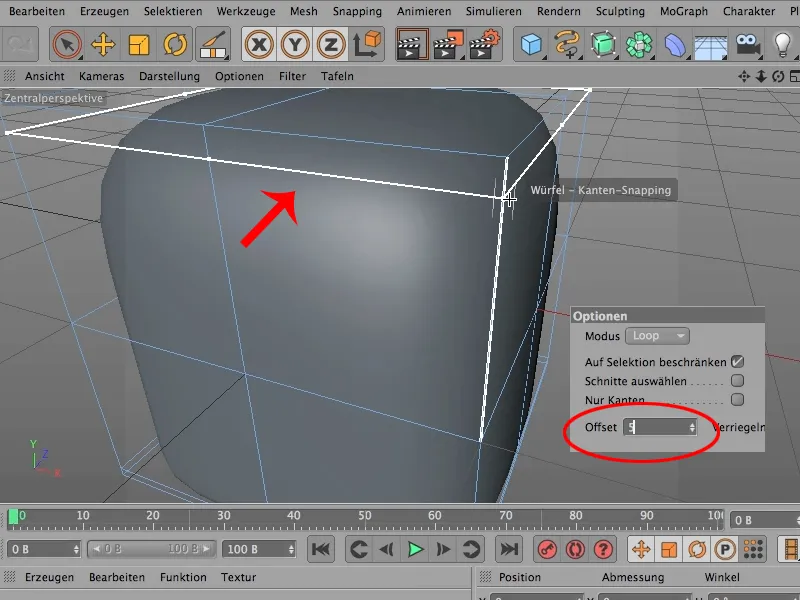
Task: Activate the Rotate tool in top toolbar
Action: coord(174,44)
